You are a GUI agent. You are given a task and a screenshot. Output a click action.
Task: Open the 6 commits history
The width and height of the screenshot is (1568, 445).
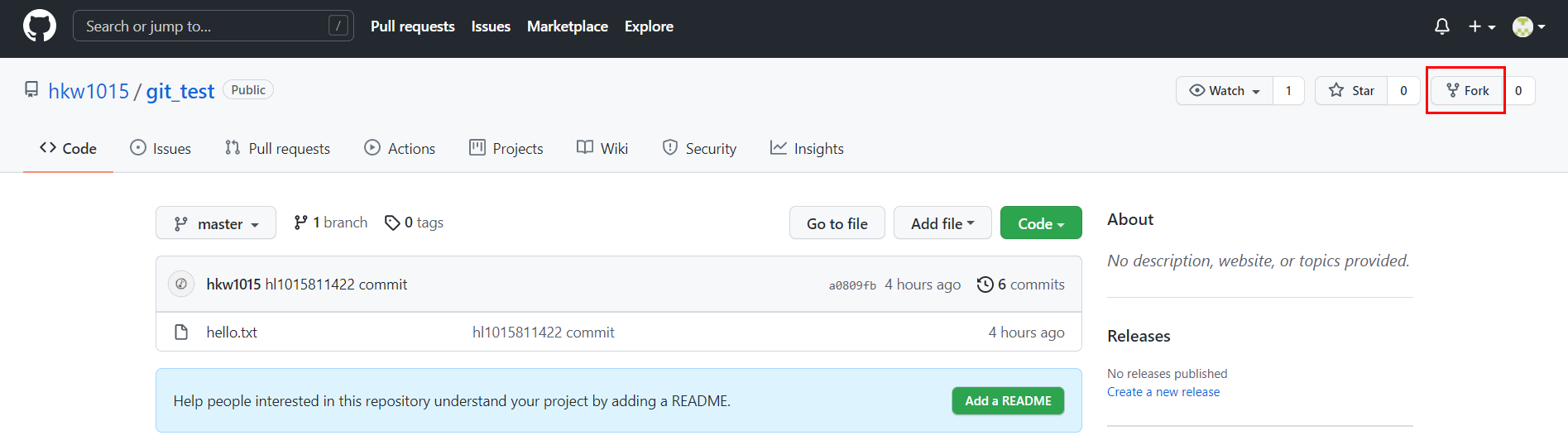click(1020, 284)
